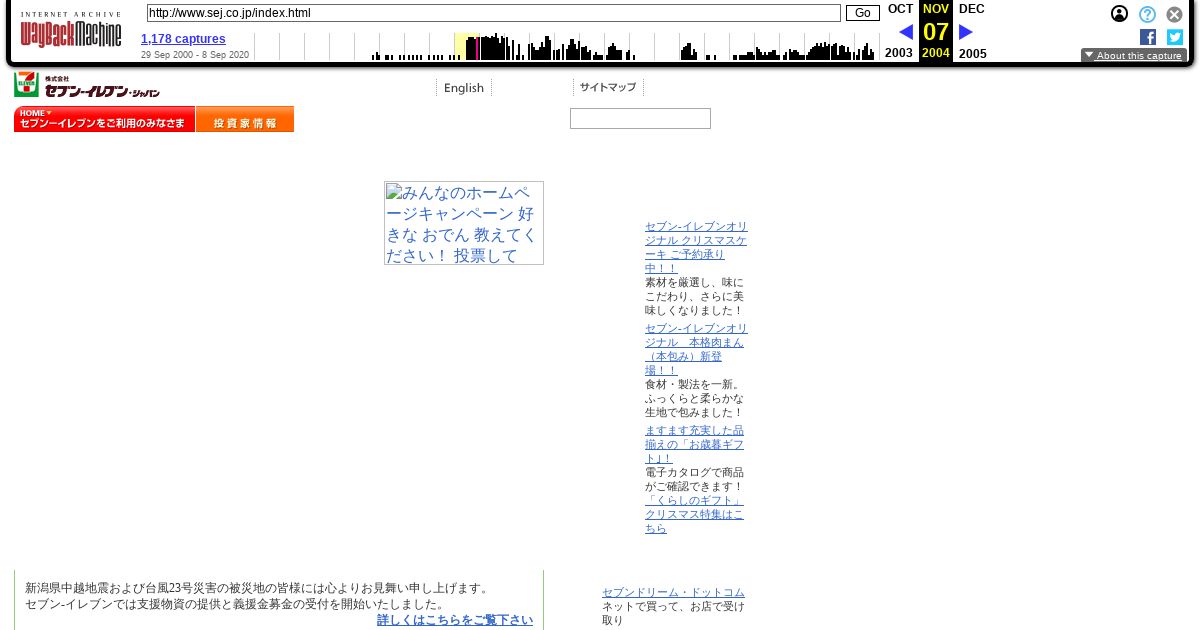Open サイトマップ site map link
This screenshot has height=630, width=1200.
608,87
